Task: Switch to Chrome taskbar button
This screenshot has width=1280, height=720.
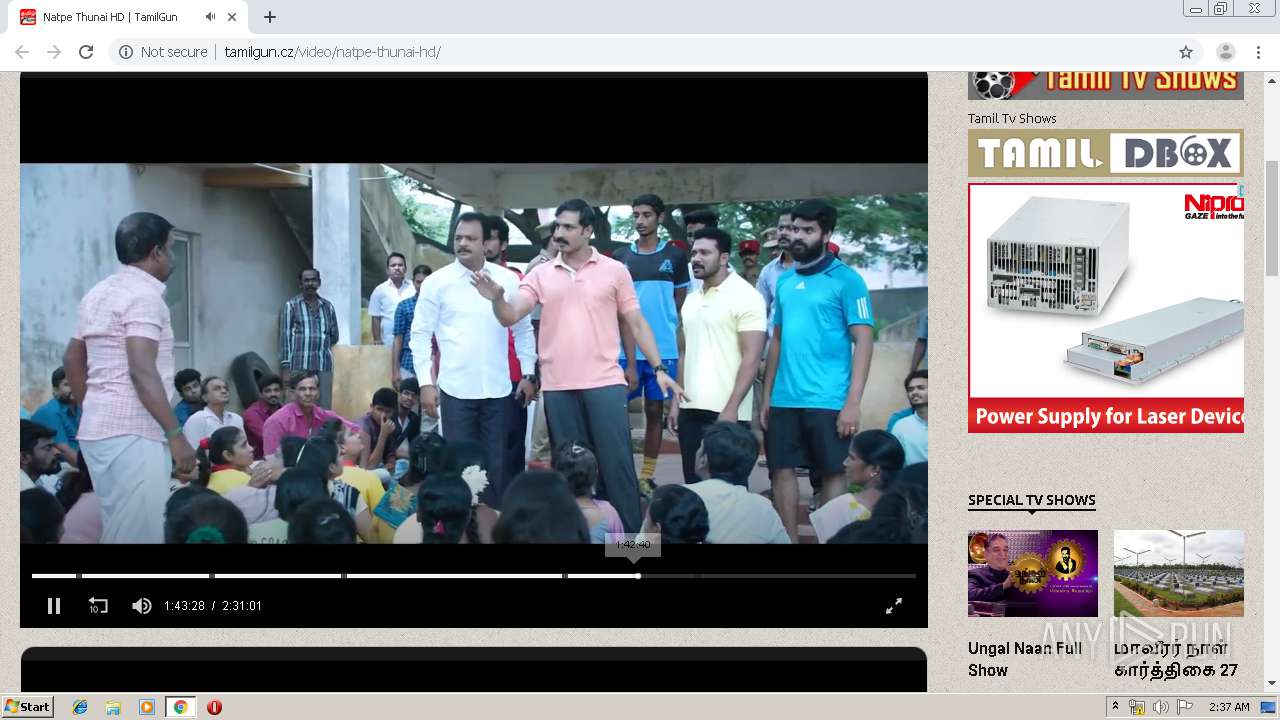Action: (181, 707)
